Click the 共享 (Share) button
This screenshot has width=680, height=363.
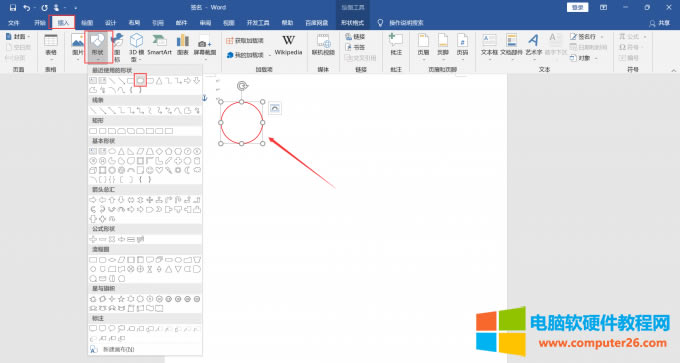point(659,23)
